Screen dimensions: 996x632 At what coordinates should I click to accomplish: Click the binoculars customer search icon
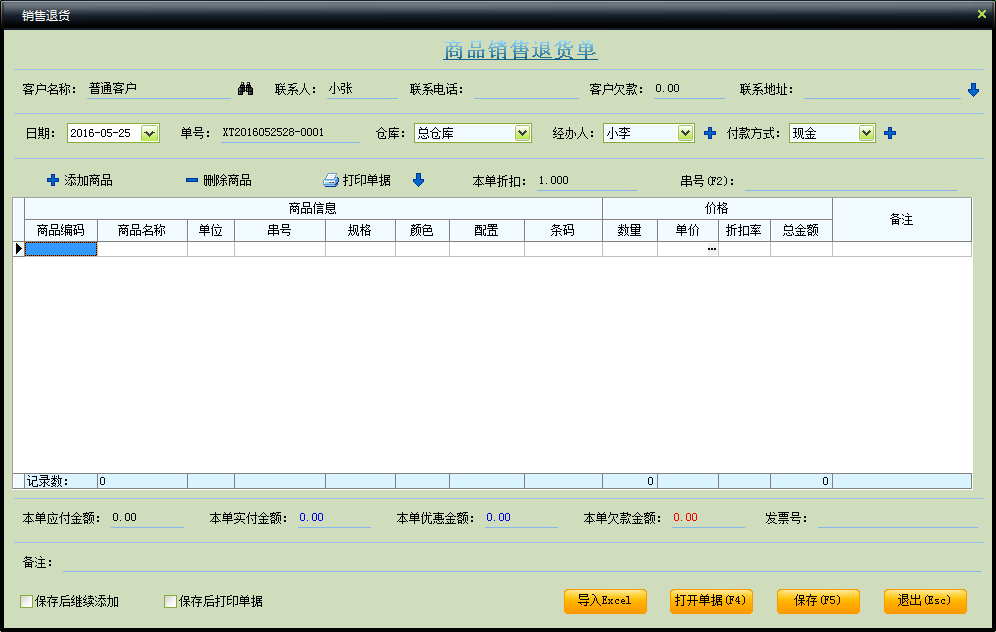(x=245, y=89)
